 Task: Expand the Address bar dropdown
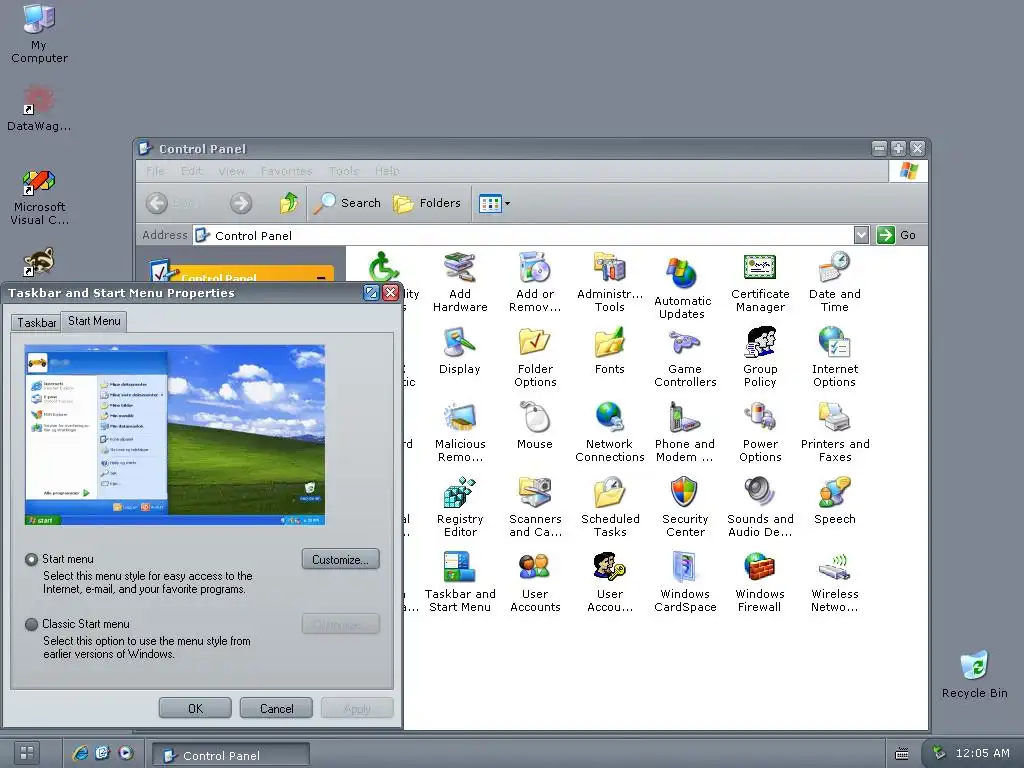coord(861,235)
